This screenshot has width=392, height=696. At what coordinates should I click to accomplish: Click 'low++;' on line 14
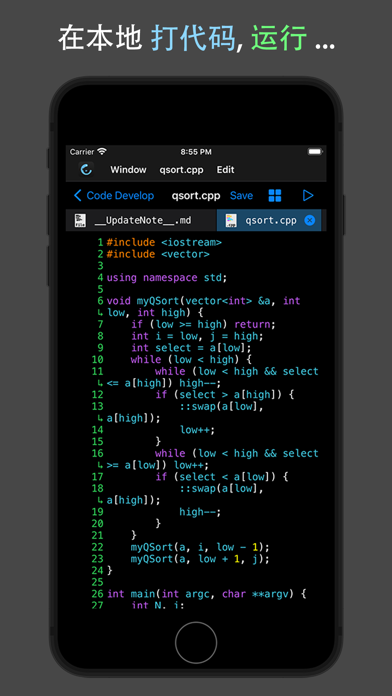pos(198,430)
